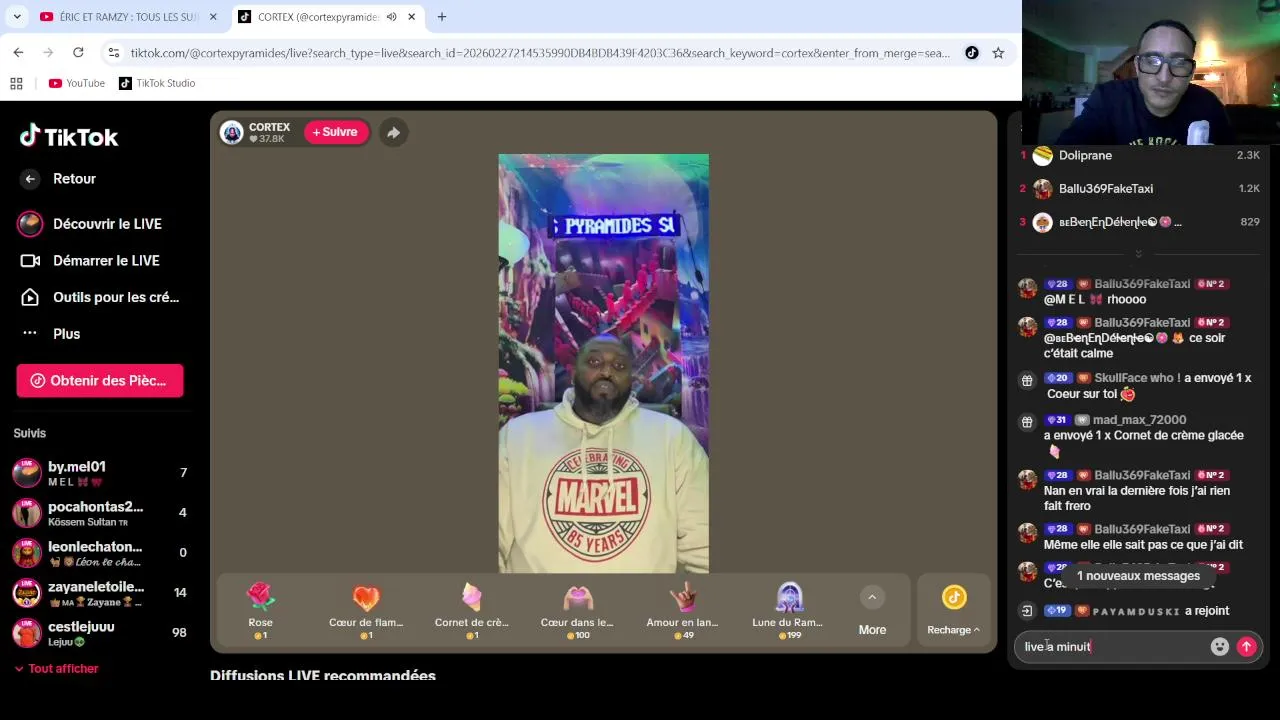
Task: Open zayaneletoile followed live
Action: [x=100, y=593]
